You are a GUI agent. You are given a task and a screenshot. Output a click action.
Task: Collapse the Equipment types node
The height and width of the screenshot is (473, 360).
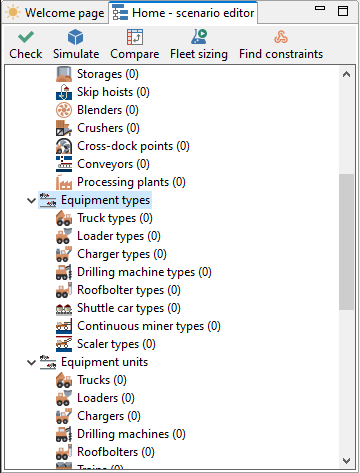31,201
